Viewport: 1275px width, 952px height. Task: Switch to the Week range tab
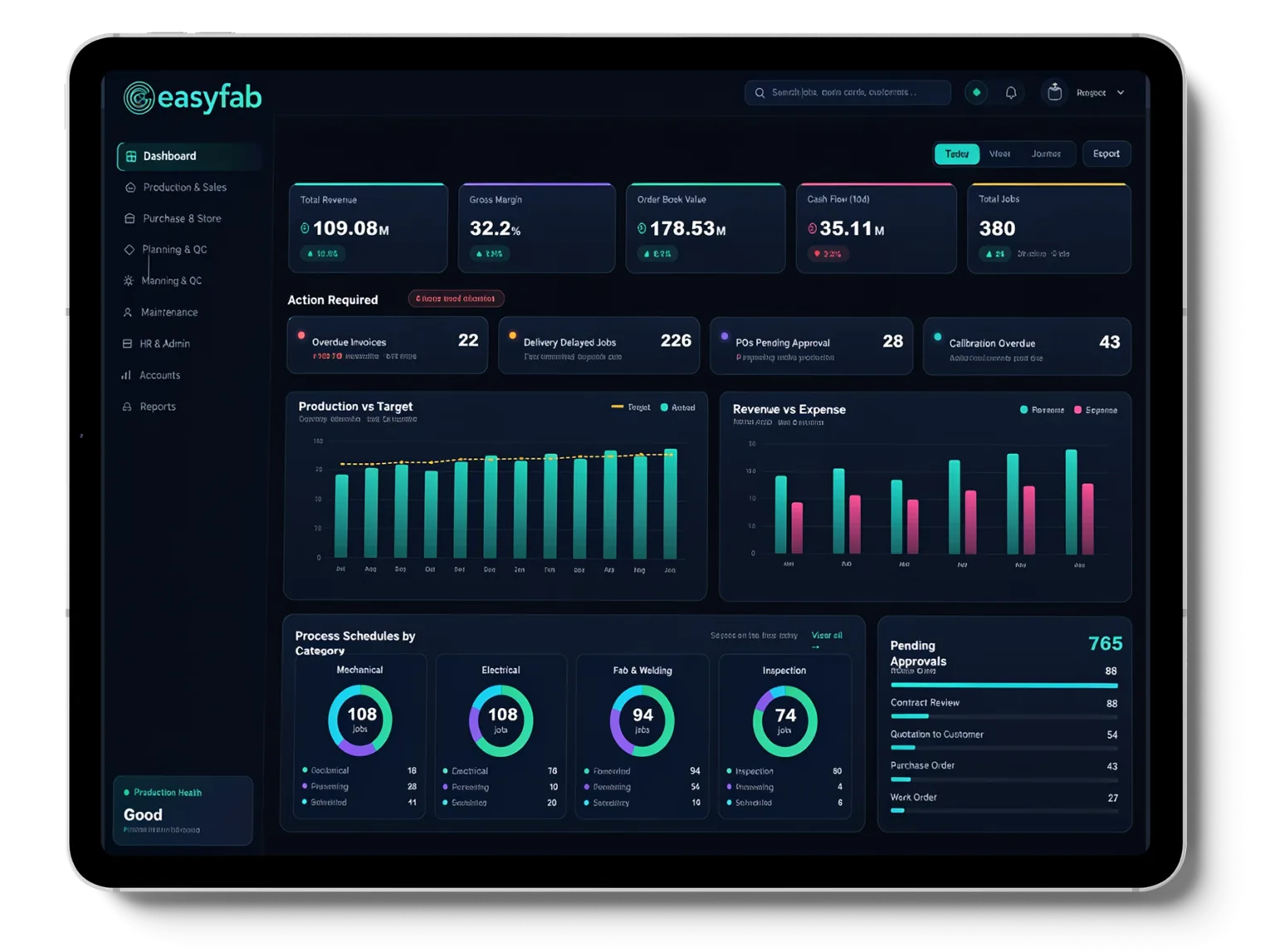tap(999, 154)
